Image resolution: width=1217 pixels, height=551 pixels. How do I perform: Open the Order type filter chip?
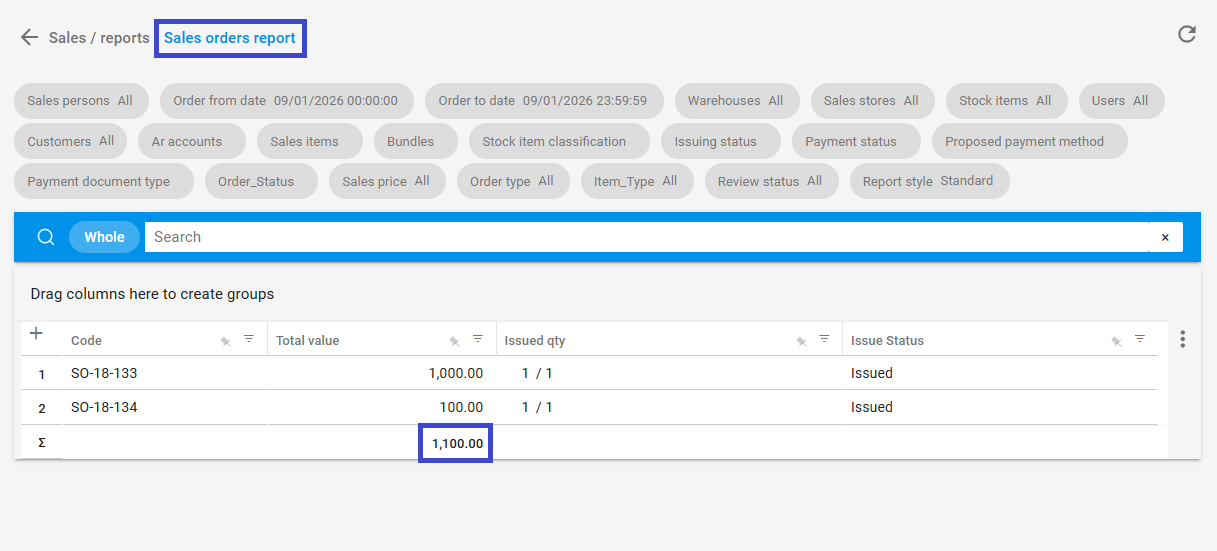point(512,181)
